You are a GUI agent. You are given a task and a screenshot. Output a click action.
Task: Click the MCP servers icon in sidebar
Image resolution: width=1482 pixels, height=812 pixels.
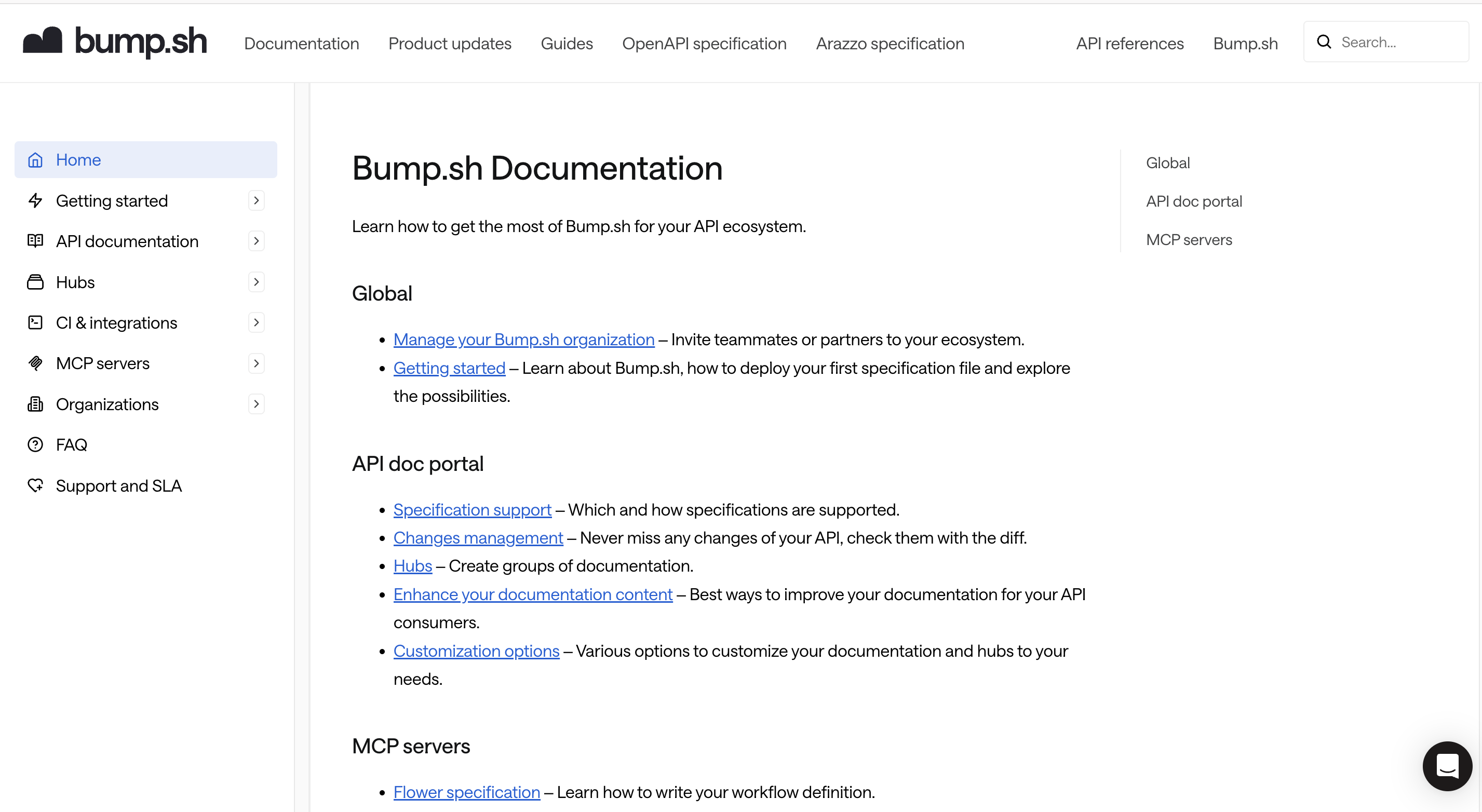pyautogui.click(x=36, y=363)
